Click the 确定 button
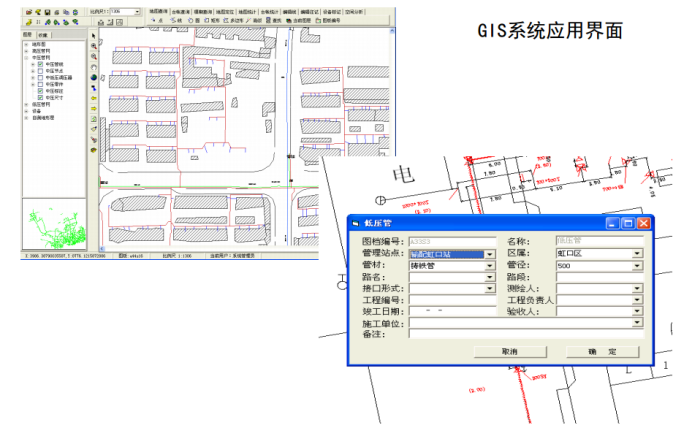Screen dimensions: 693x437 click(602, 352)
